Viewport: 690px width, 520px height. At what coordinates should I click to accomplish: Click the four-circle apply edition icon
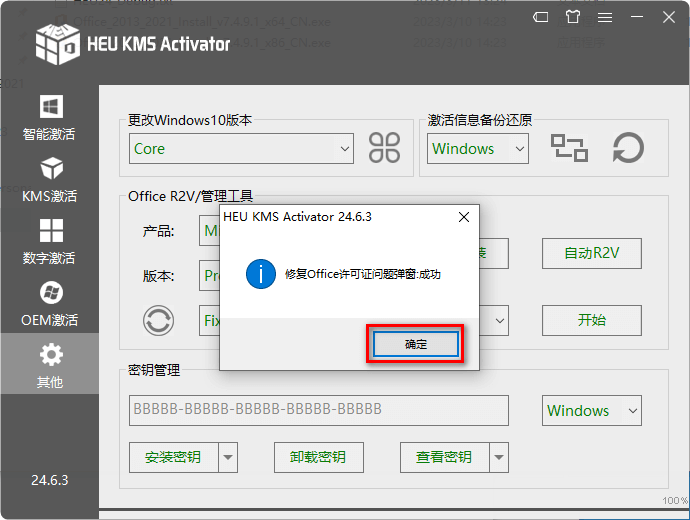pyautogui.click(x=384, y=148)
